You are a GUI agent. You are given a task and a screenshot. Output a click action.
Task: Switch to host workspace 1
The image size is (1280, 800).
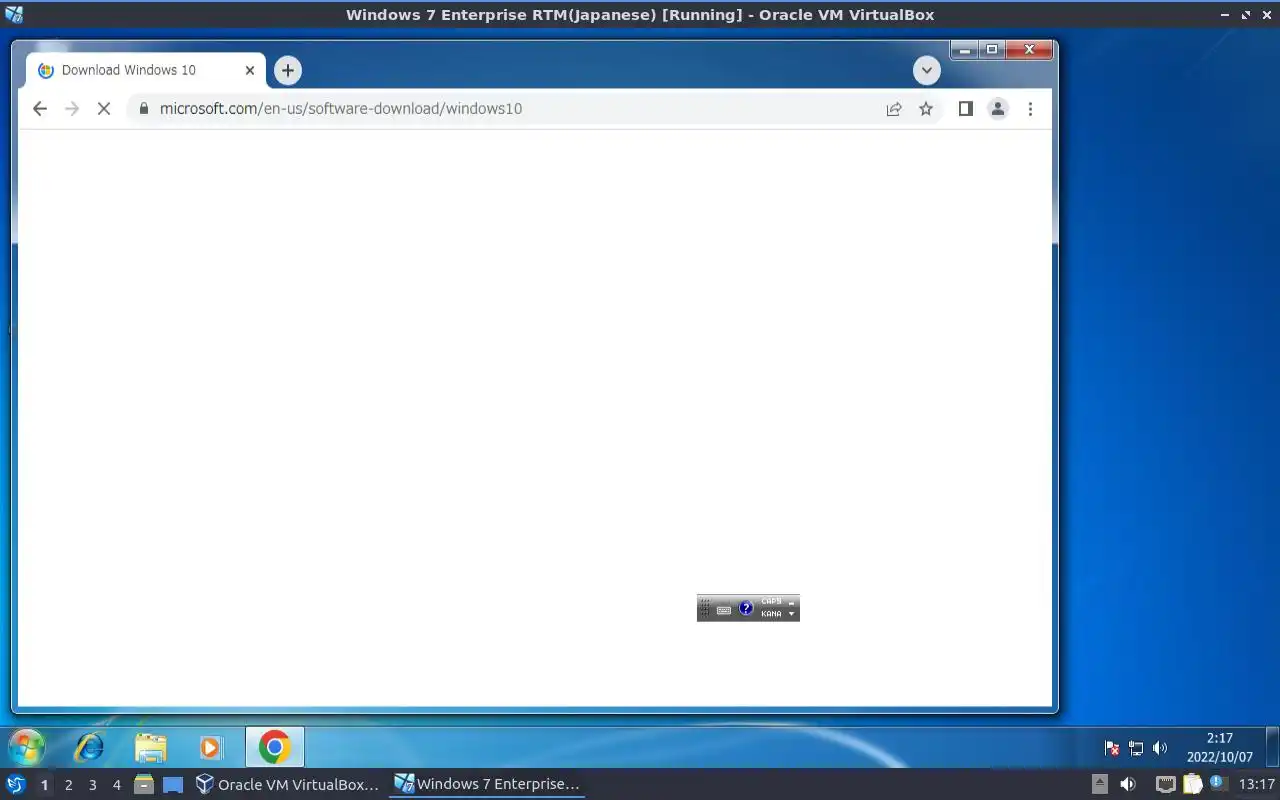point(44,785)
